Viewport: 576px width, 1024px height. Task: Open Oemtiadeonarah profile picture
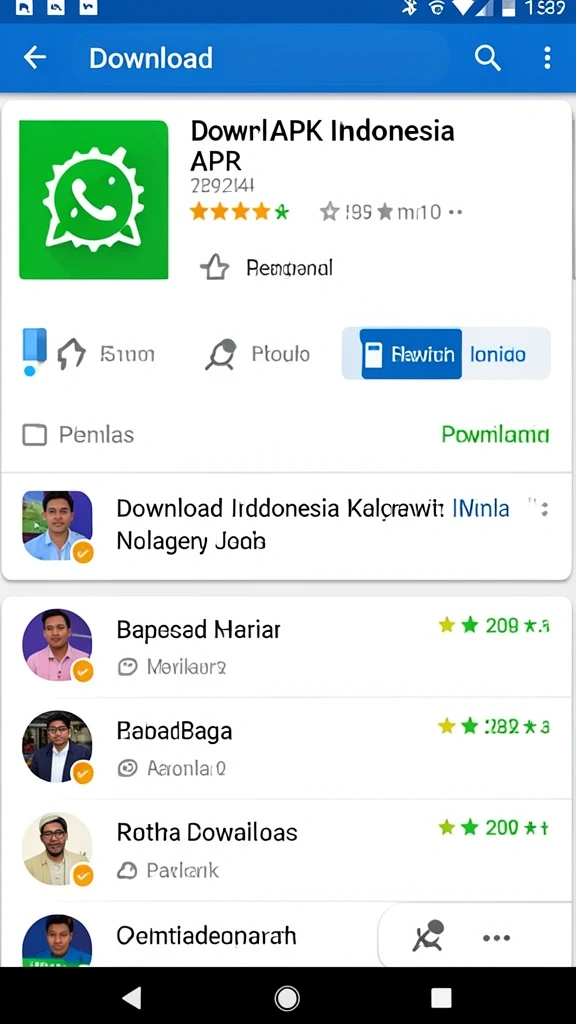coord(57,940)
